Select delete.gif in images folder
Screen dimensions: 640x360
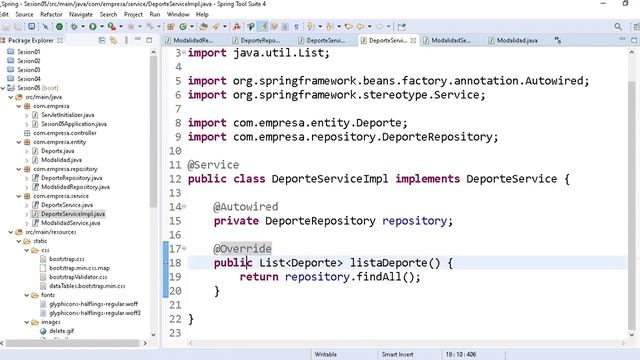click(x=61, y=331)
